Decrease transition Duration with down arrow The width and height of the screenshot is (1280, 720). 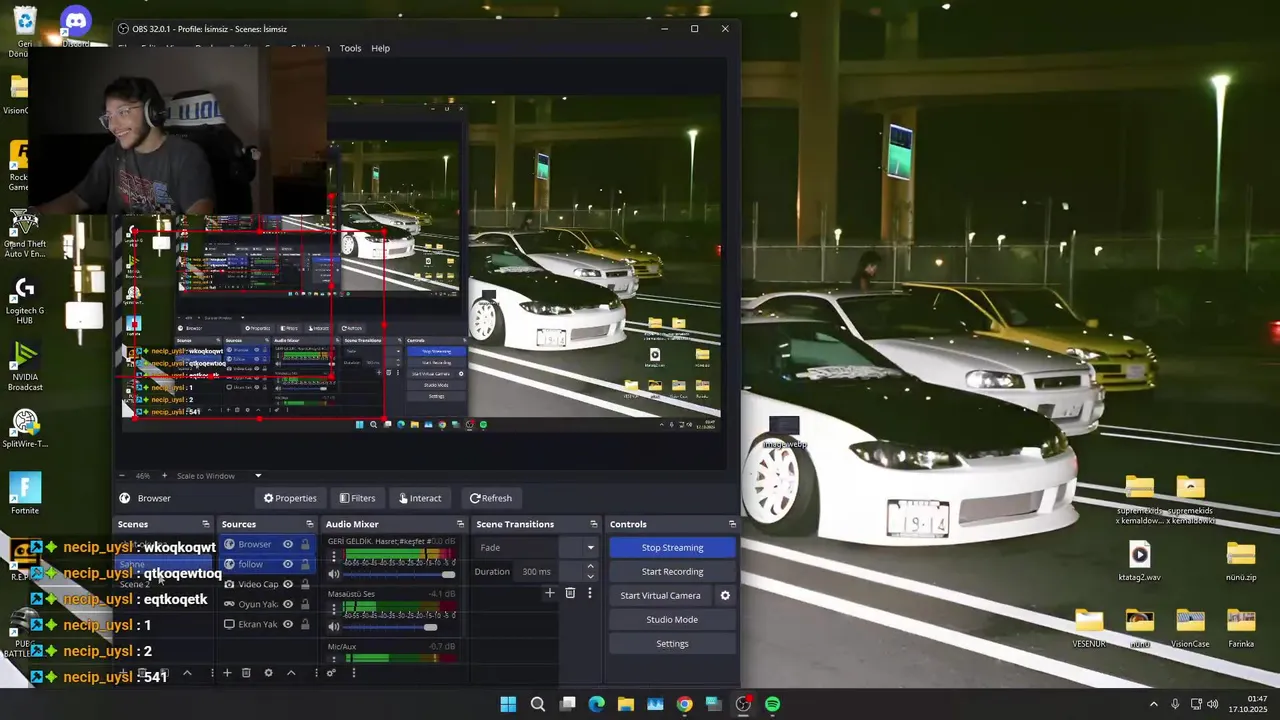coord(590,576)
